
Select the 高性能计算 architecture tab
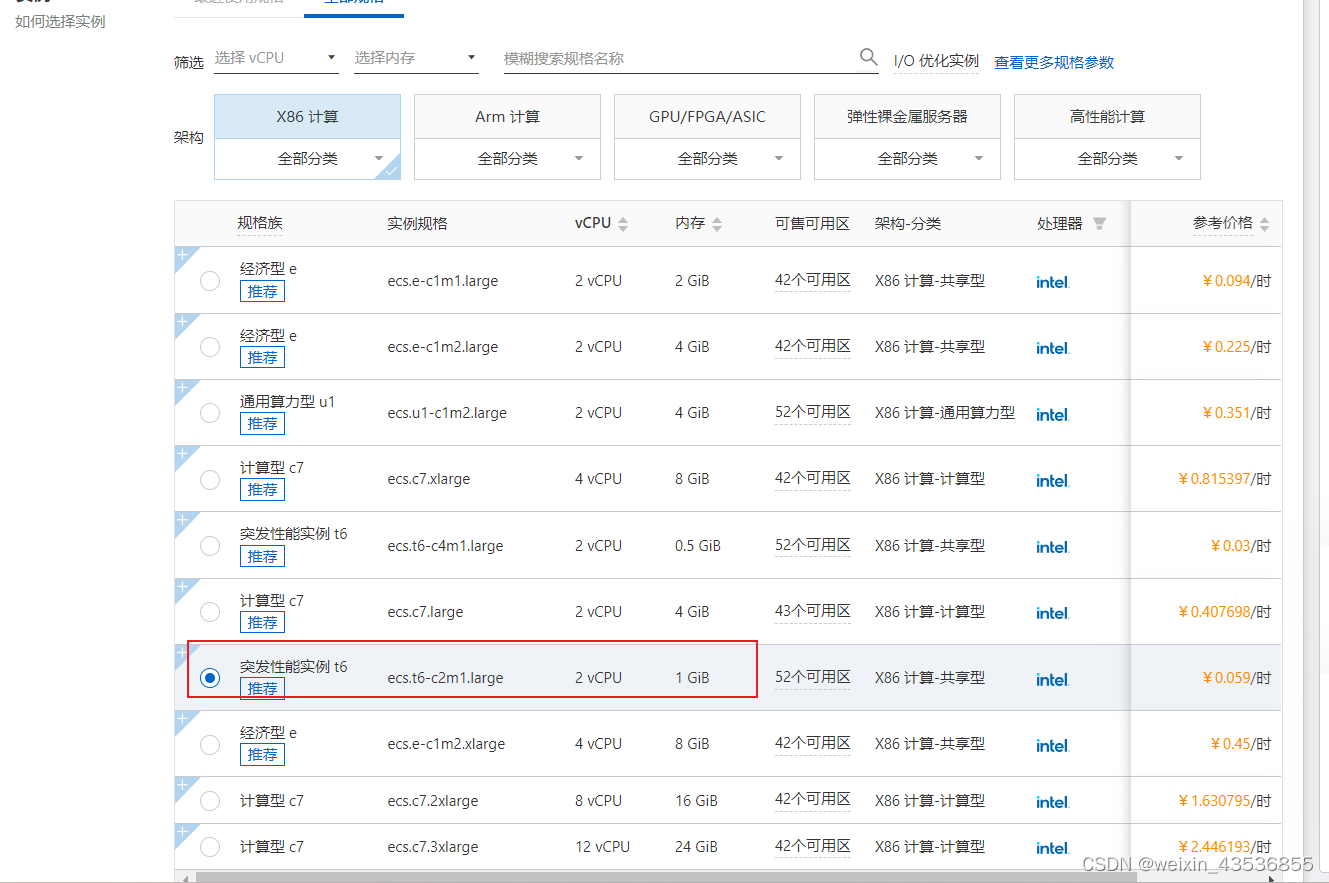[x=1107, y=117]
